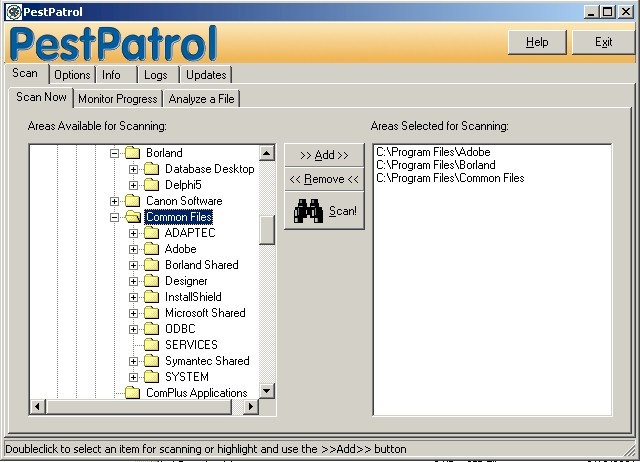Expand the Adobe node under Common Files
Viewport: 640px width, 462px height.
(x=133, y=249)
